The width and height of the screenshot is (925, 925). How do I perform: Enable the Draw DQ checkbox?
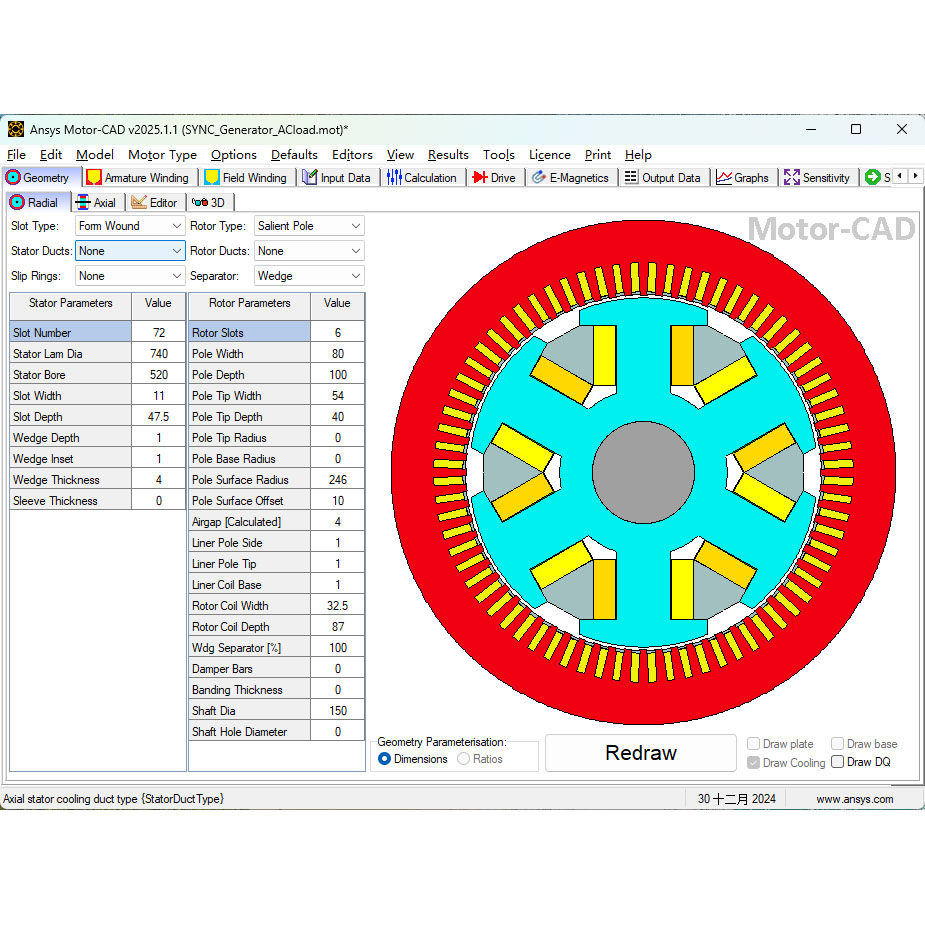[x=837, y=762]
